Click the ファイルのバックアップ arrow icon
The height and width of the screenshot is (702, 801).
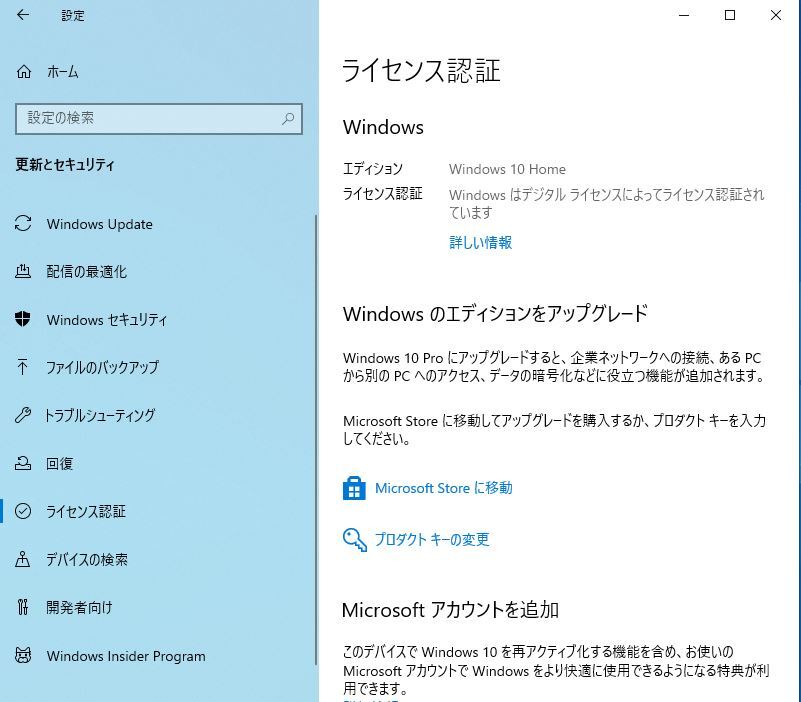(x=23, y=367)
